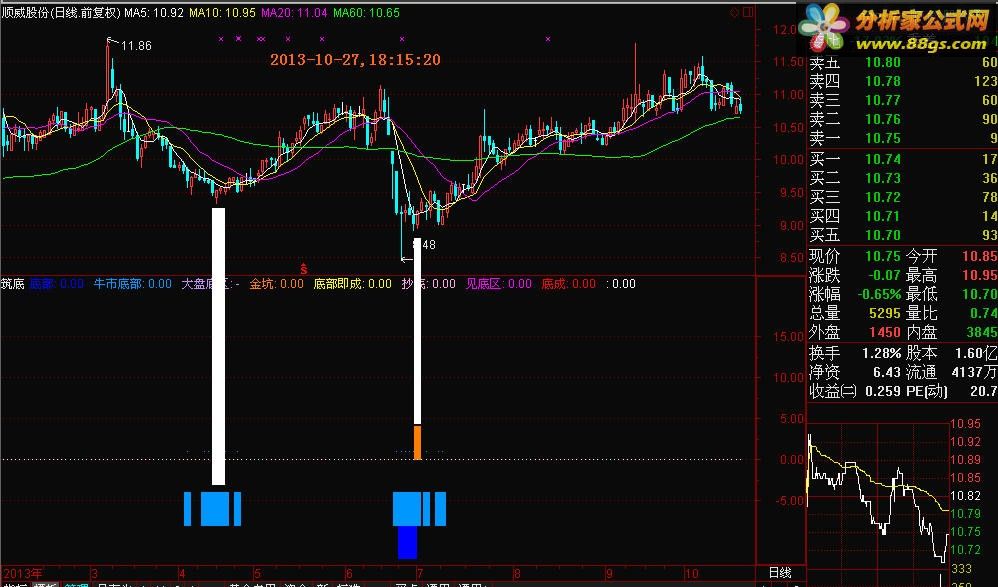Click the 2013年 year label on the time axis

point(22,574)
